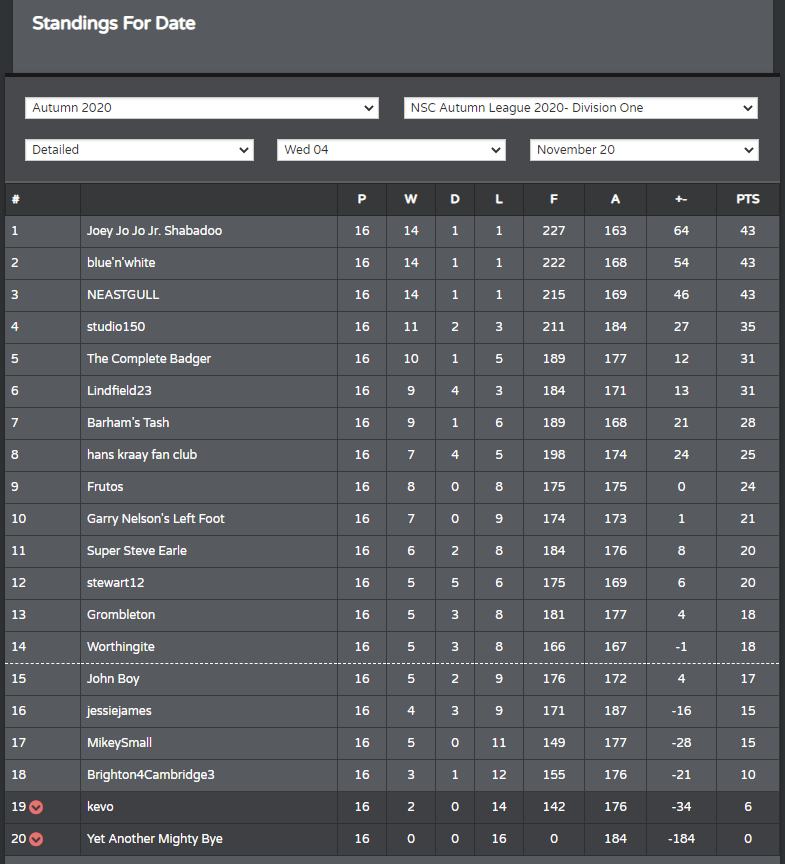Click the red relegation arrow beside position 20
The image size is (785, 864).
point(36,839)
